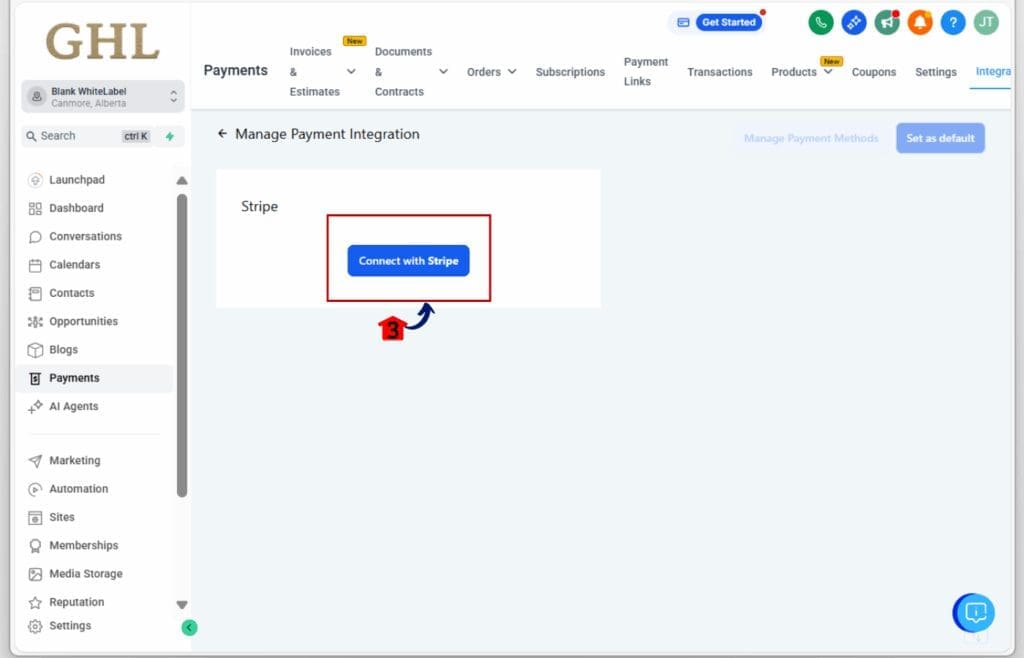Click the Launchpad sidebar icon
This screenshot has width=1024, height=658.
click(x=35, y=180)
